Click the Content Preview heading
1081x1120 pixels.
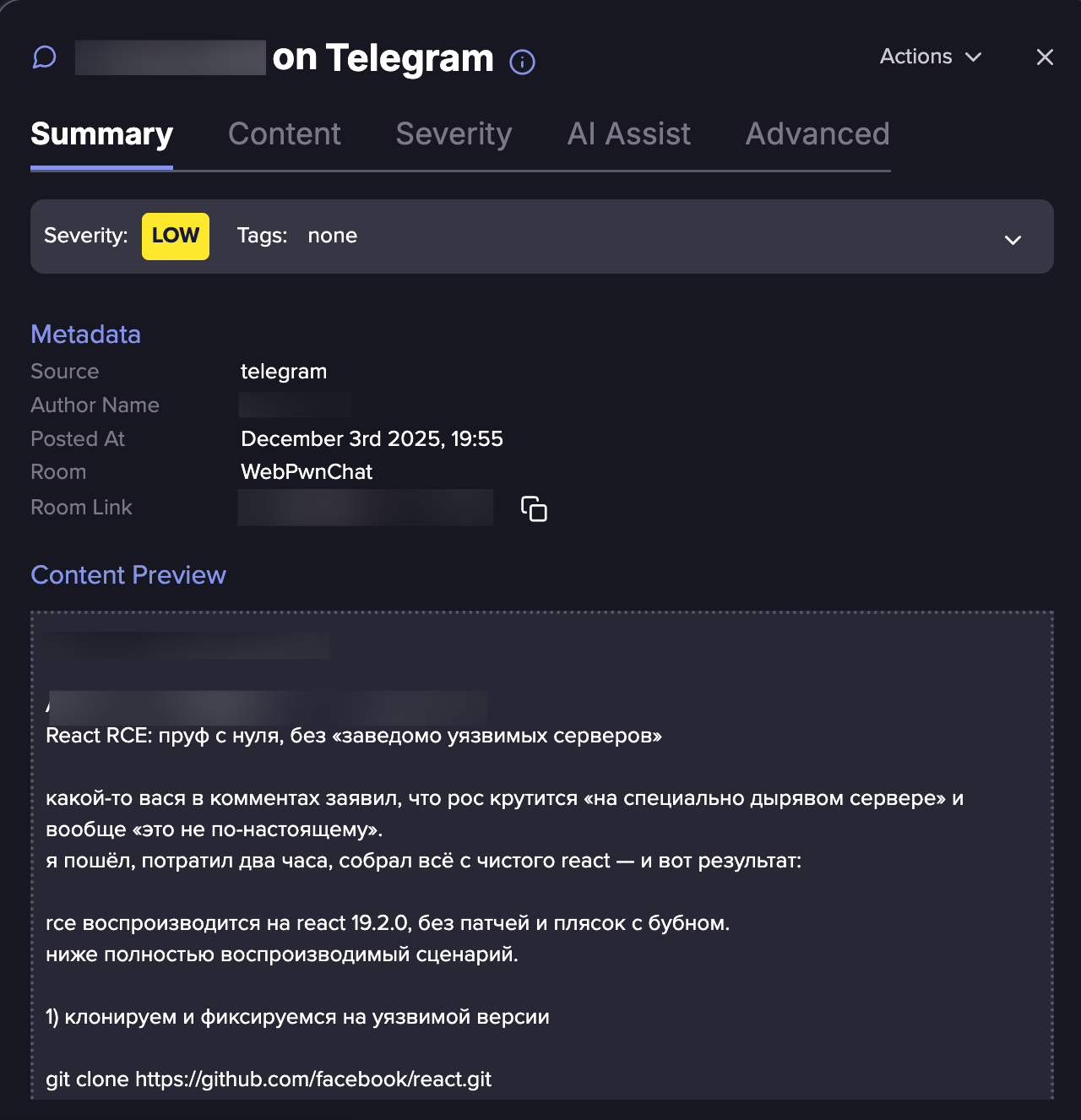pyautogui.click(x=128, y=575)
